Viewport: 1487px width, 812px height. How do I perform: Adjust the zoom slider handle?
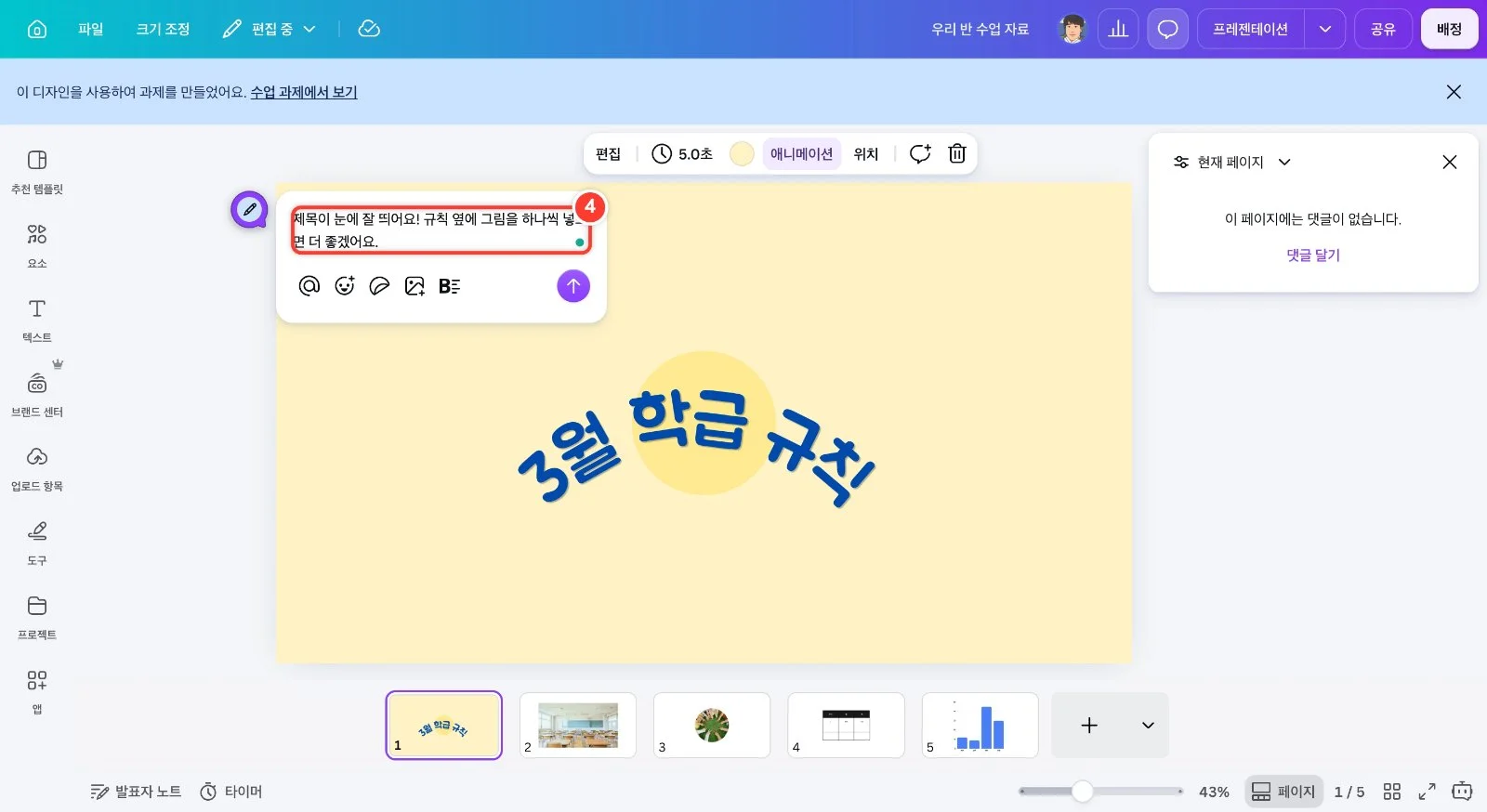click(x=1082, y=792)
